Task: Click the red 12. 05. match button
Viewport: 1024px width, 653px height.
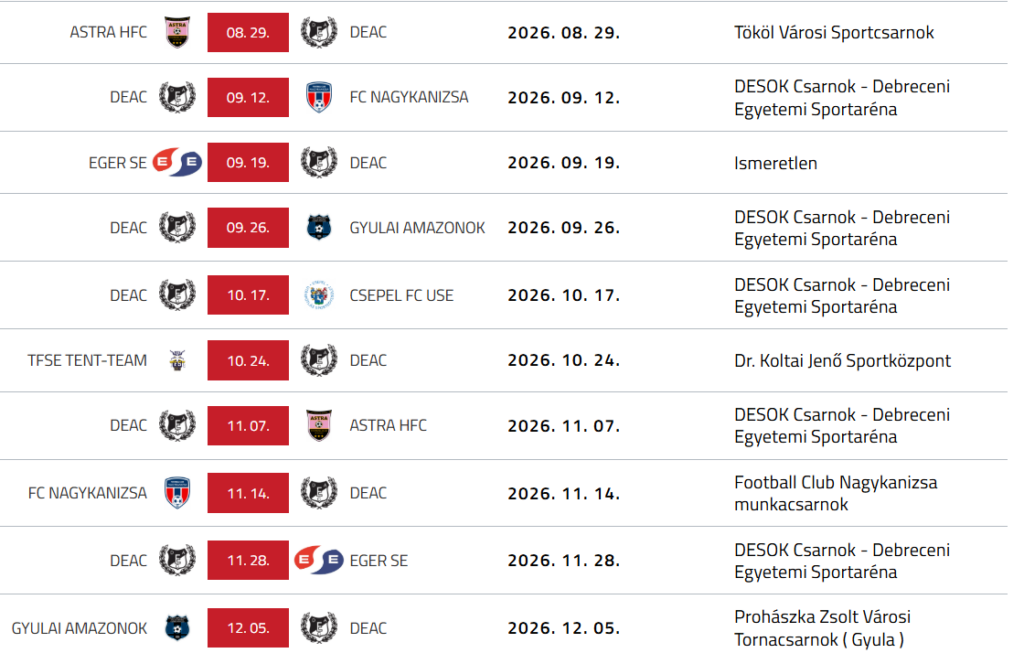Action: point(248,628)
